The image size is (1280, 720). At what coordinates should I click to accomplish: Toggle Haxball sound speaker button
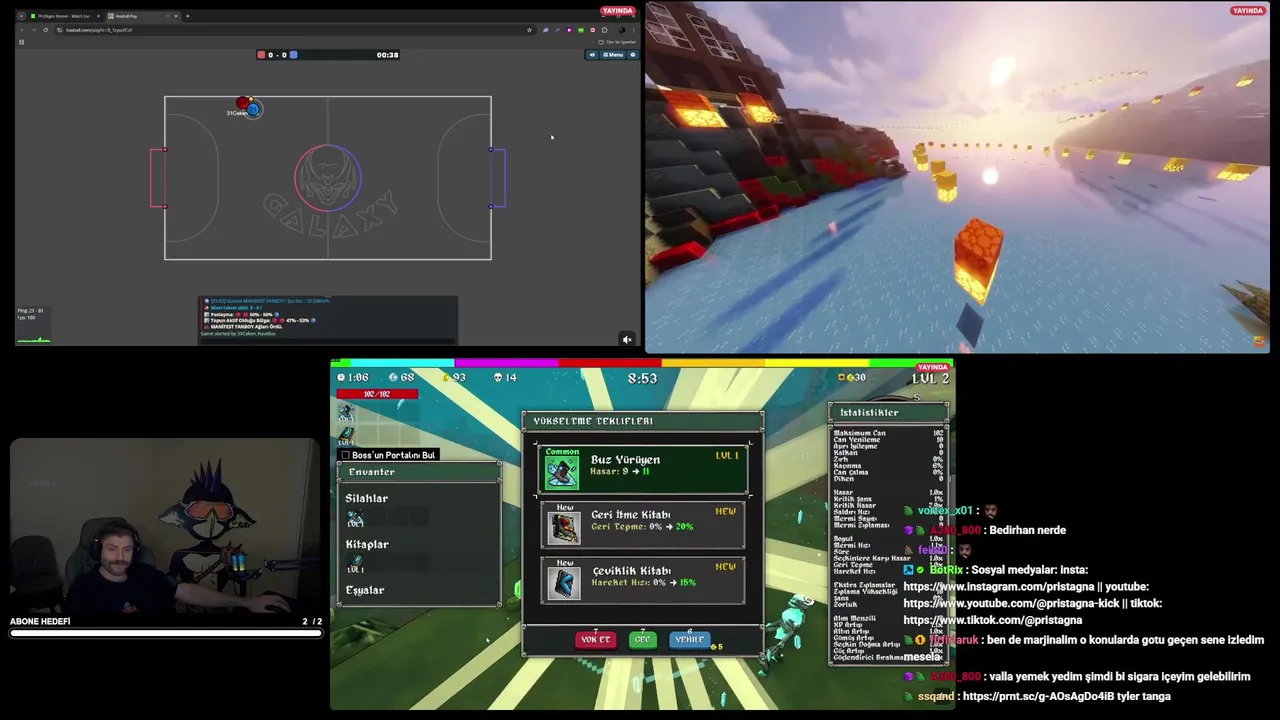point(592,55)
